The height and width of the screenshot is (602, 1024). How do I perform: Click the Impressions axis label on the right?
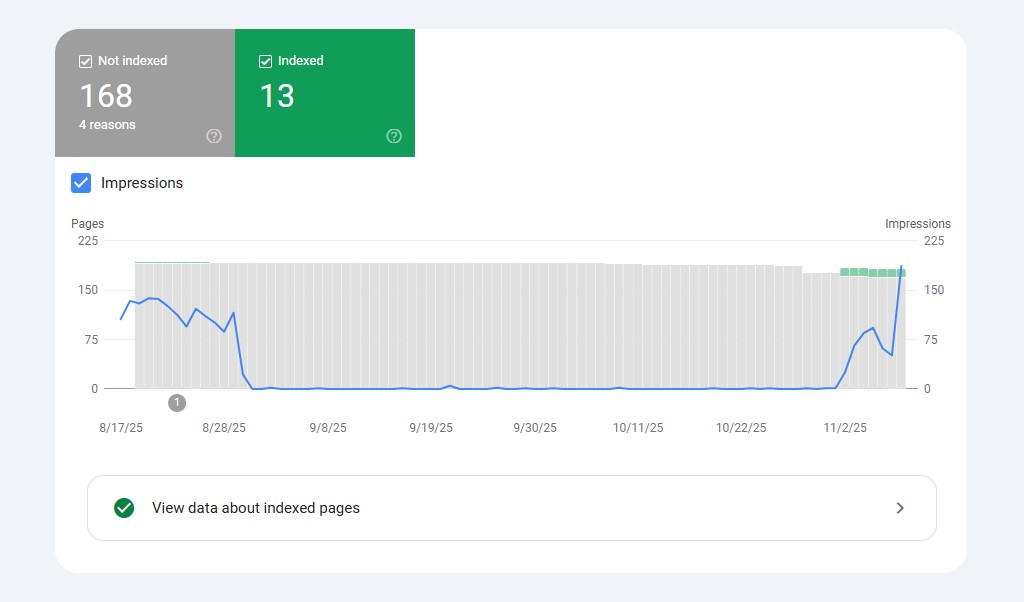[918, 223]
